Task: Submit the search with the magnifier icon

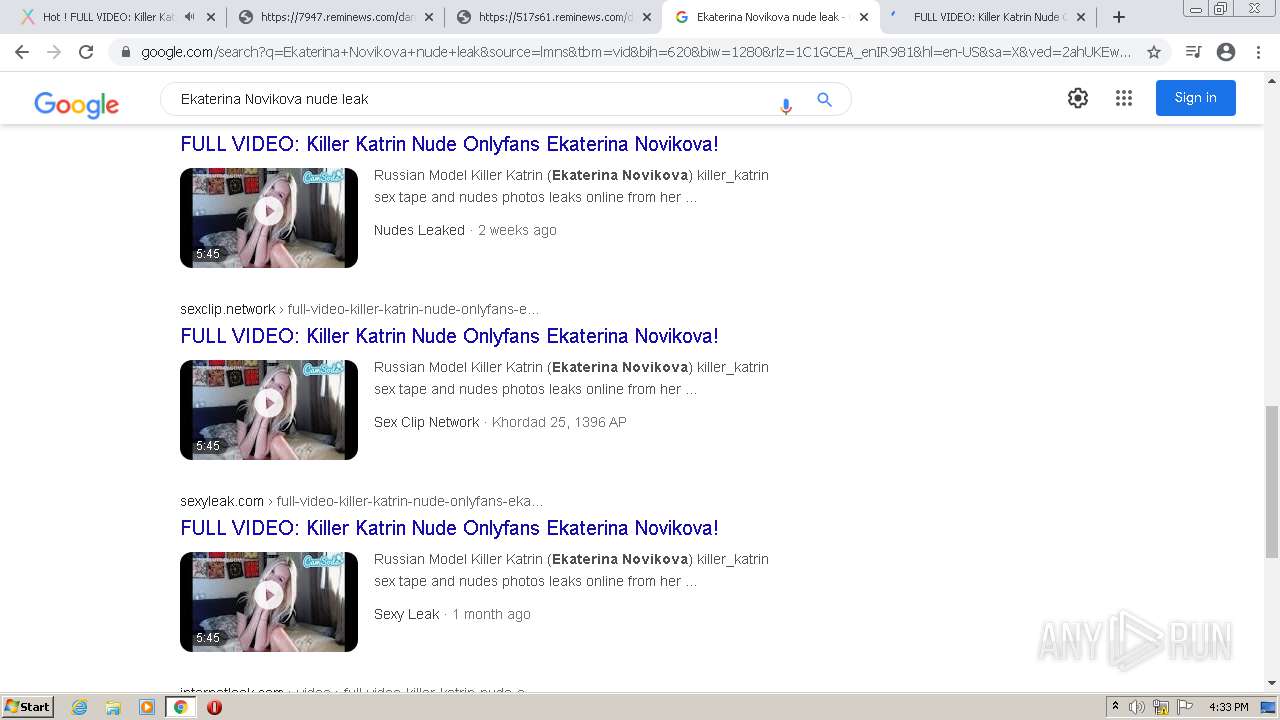Action: pos(824,99)
